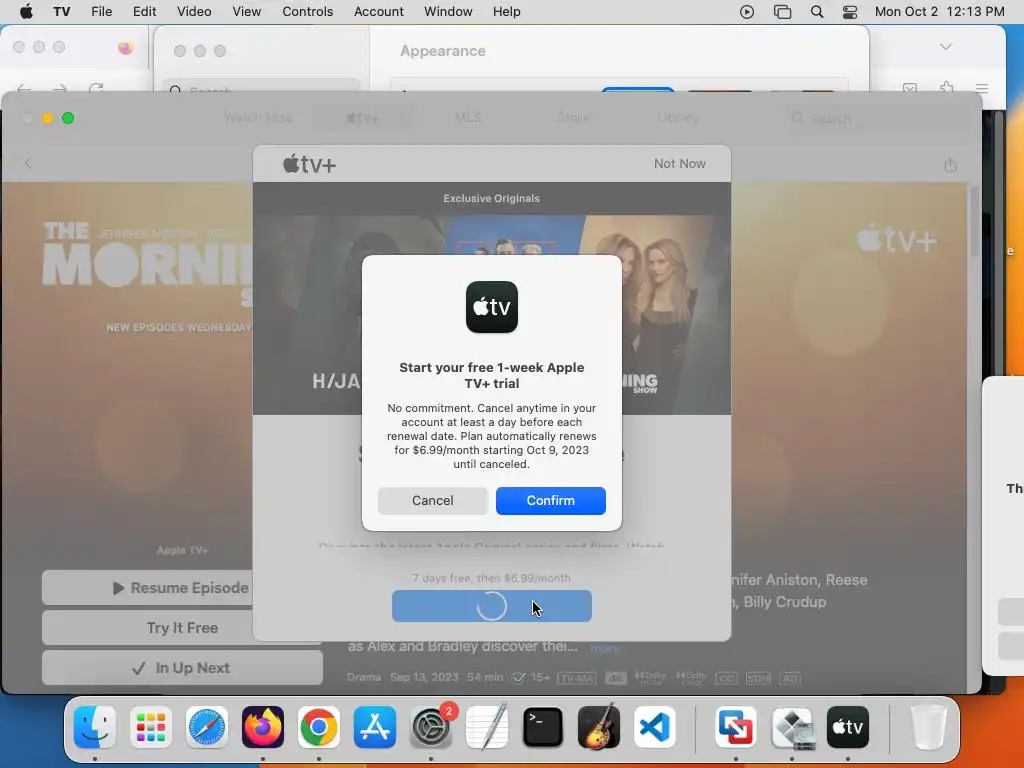
Task: Open Safari from the Dock
Action: 207,727
